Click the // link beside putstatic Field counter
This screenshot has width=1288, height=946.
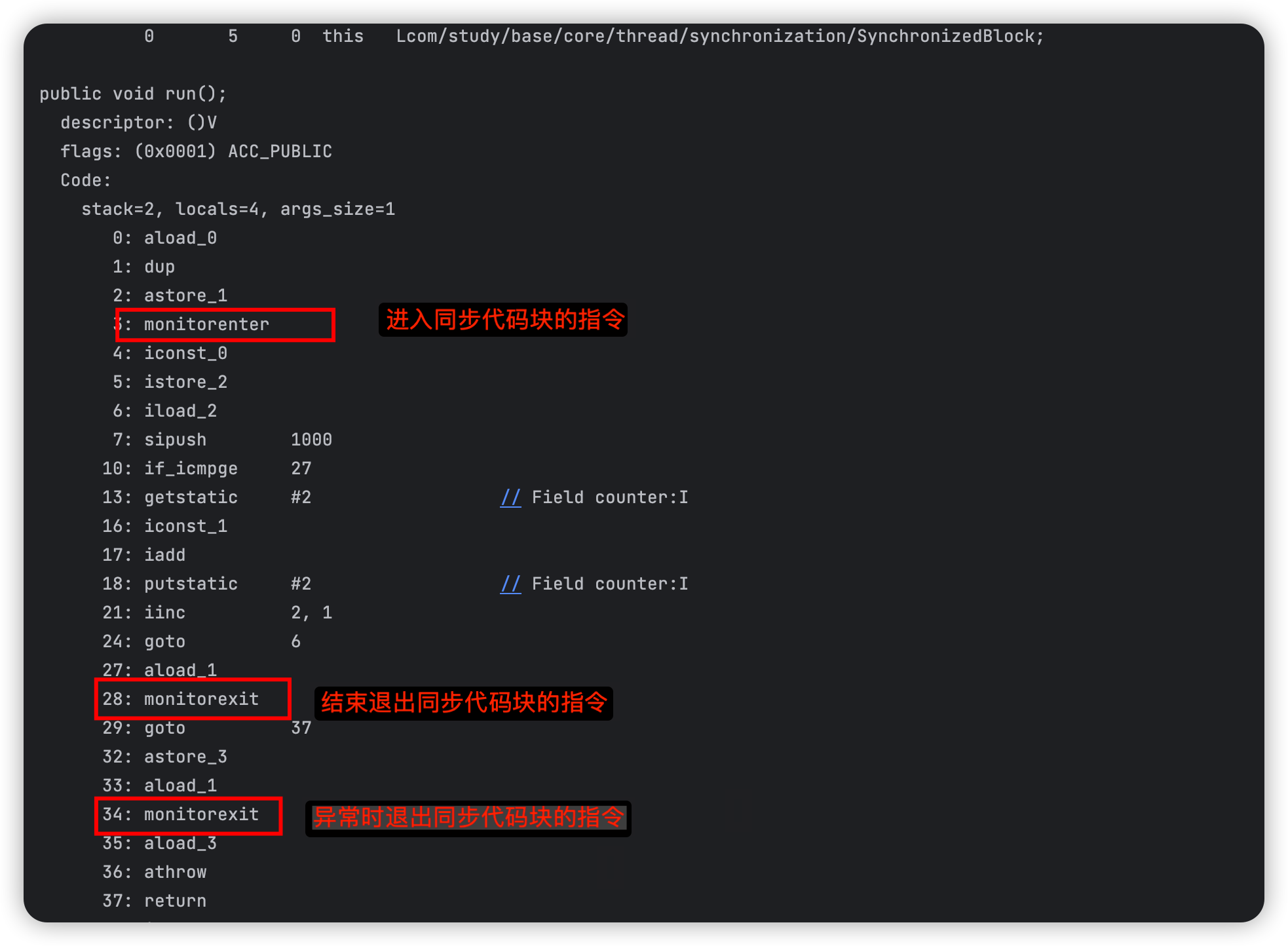510,584
